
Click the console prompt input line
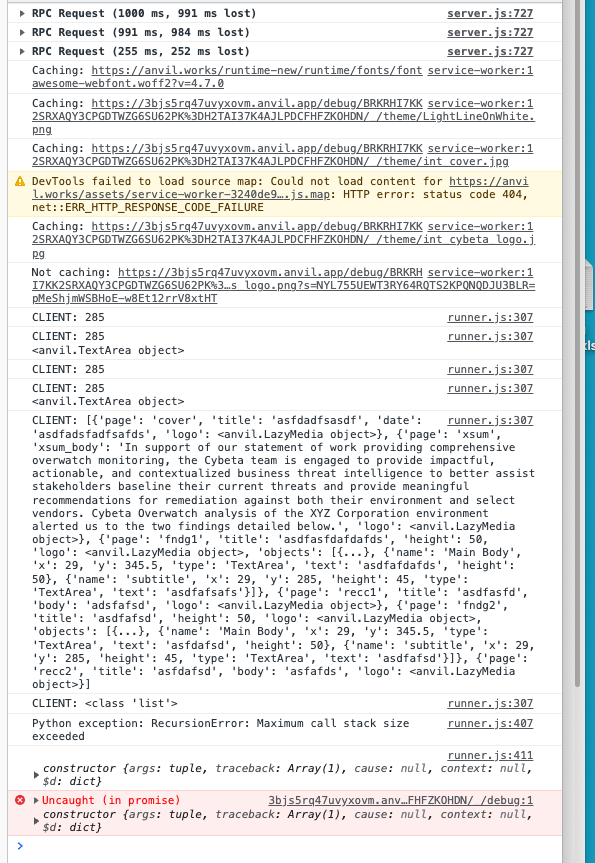click(286, 846)
